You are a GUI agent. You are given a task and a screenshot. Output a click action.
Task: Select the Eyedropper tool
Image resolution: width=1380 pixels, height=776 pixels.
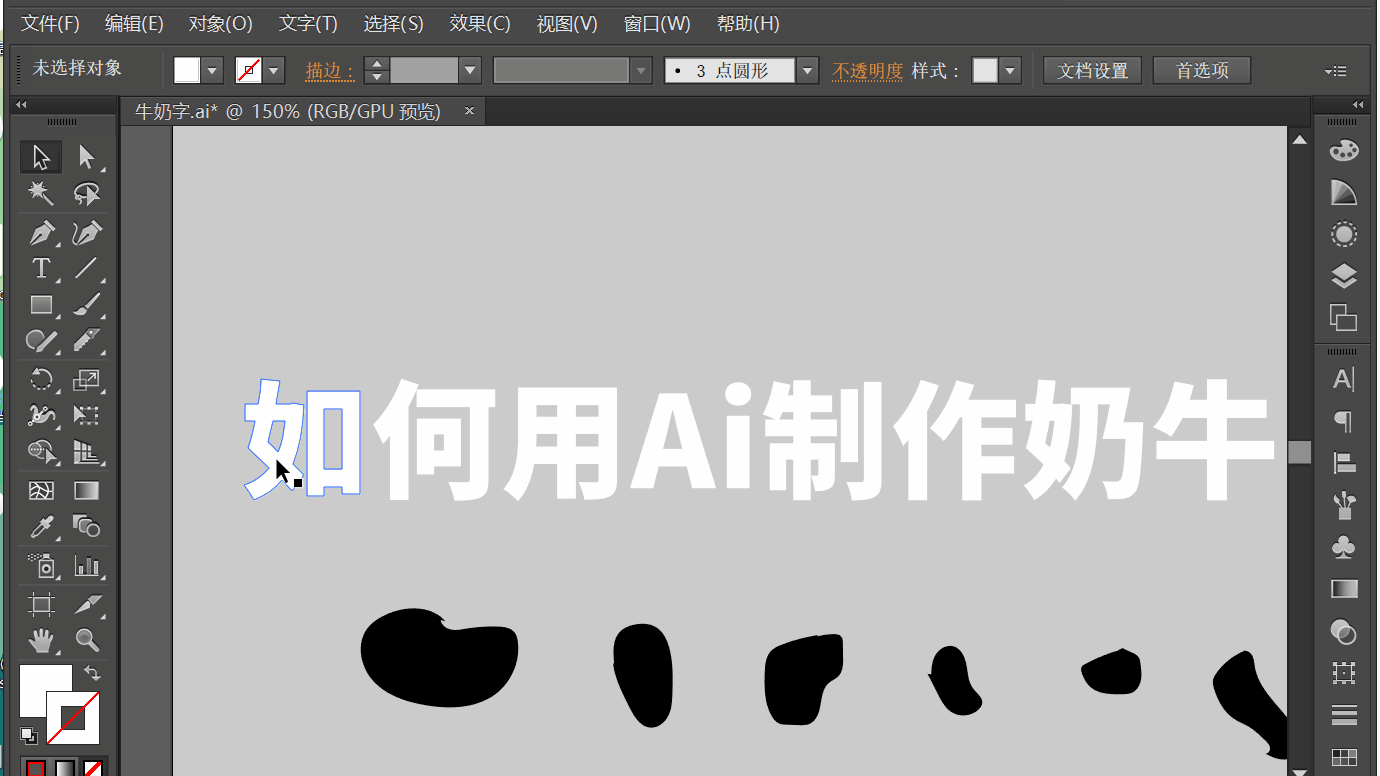point(41,527)
